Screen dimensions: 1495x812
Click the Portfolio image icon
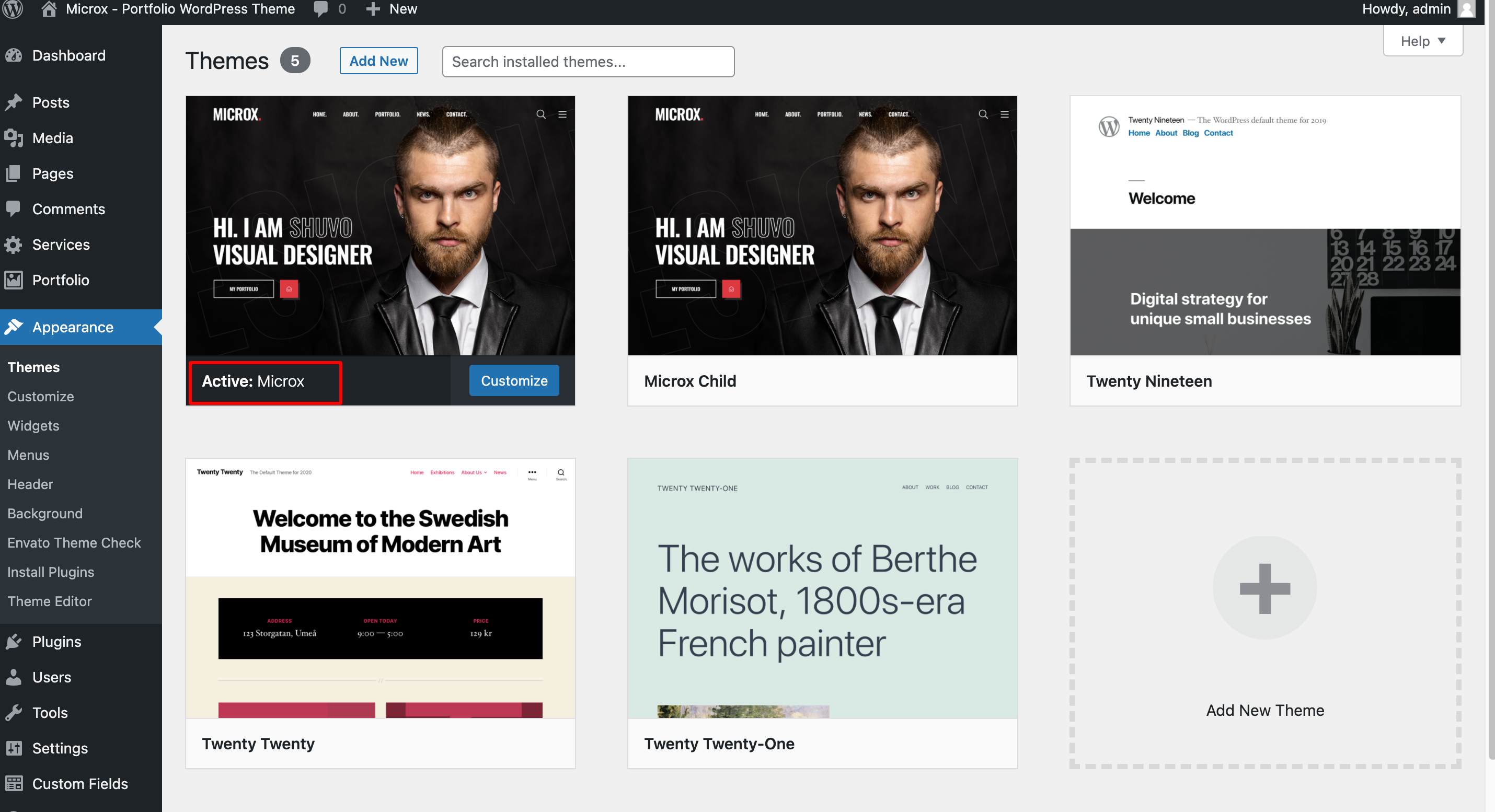coord(14,280)
